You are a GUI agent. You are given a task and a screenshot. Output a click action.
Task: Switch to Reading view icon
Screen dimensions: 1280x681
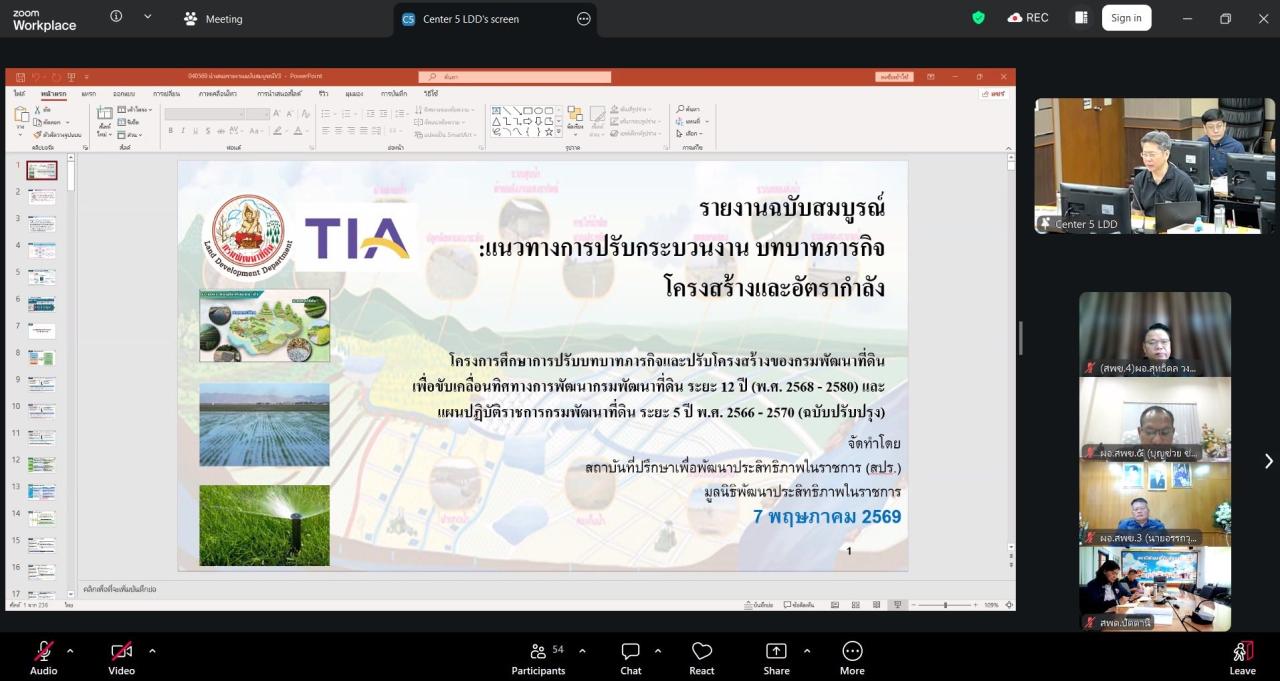876,605
